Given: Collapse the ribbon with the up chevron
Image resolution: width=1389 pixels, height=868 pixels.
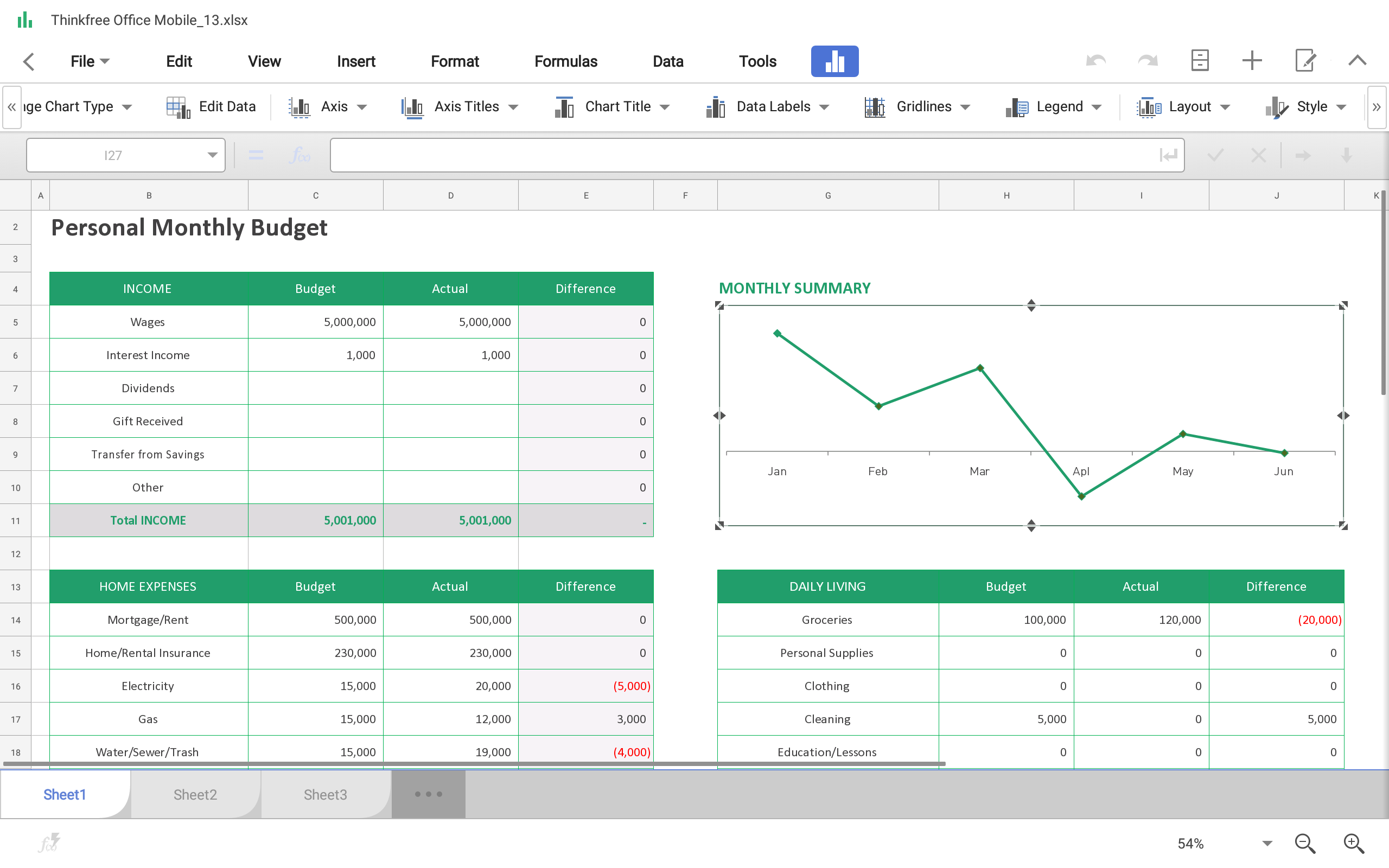Looking at the screenshot, I should coord(1358,61).
